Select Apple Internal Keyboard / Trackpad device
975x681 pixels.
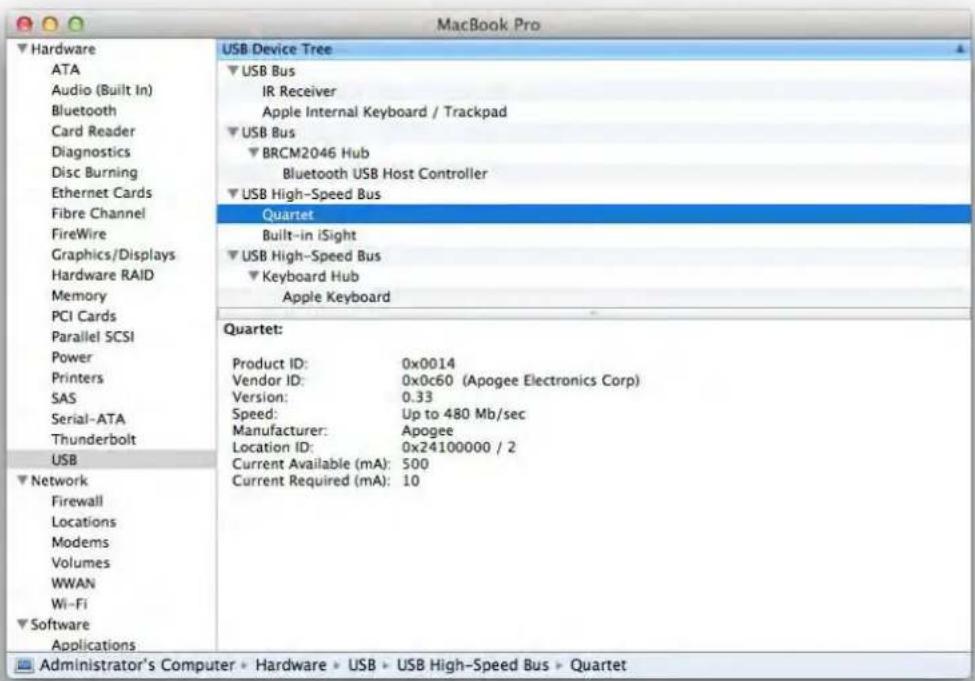384,111
